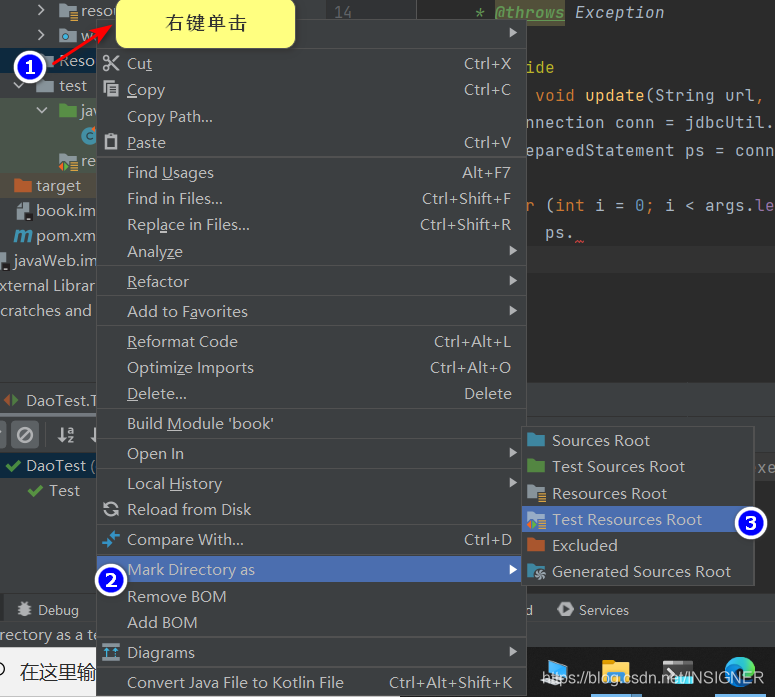
Task: Open the DaoTest run tab
Action: click(49, 400)
